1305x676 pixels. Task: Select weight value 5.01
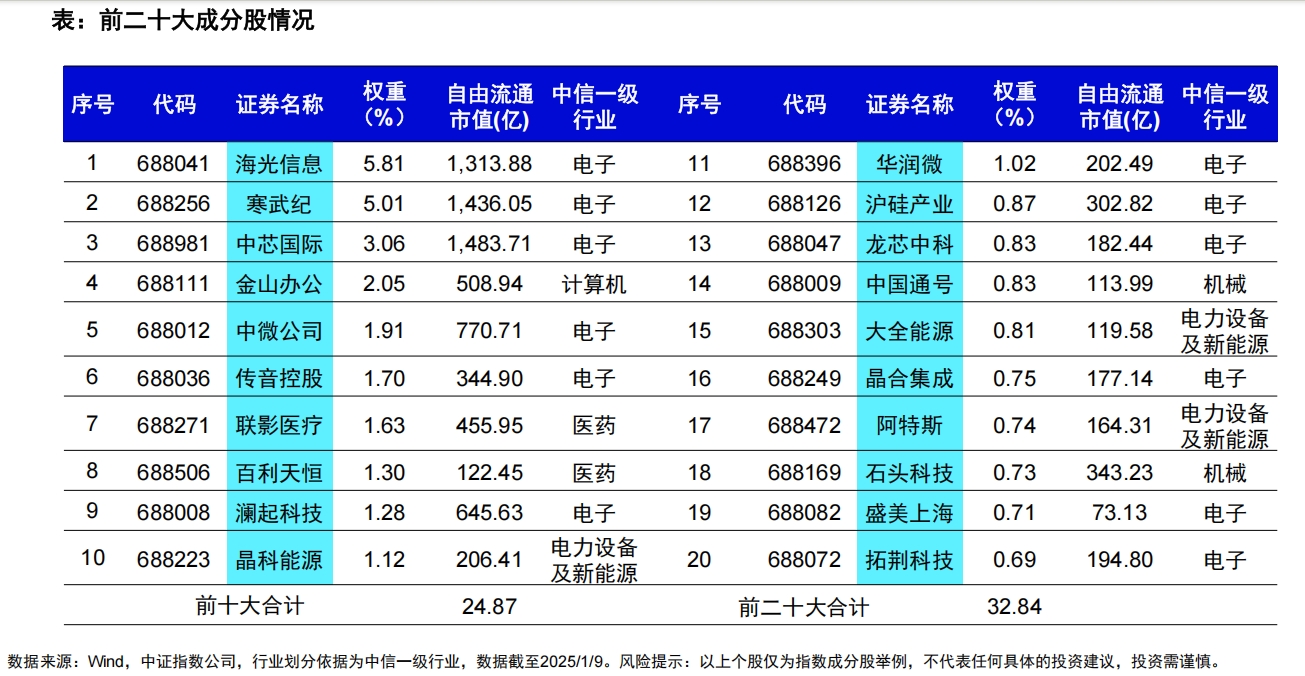pos(385,204)
